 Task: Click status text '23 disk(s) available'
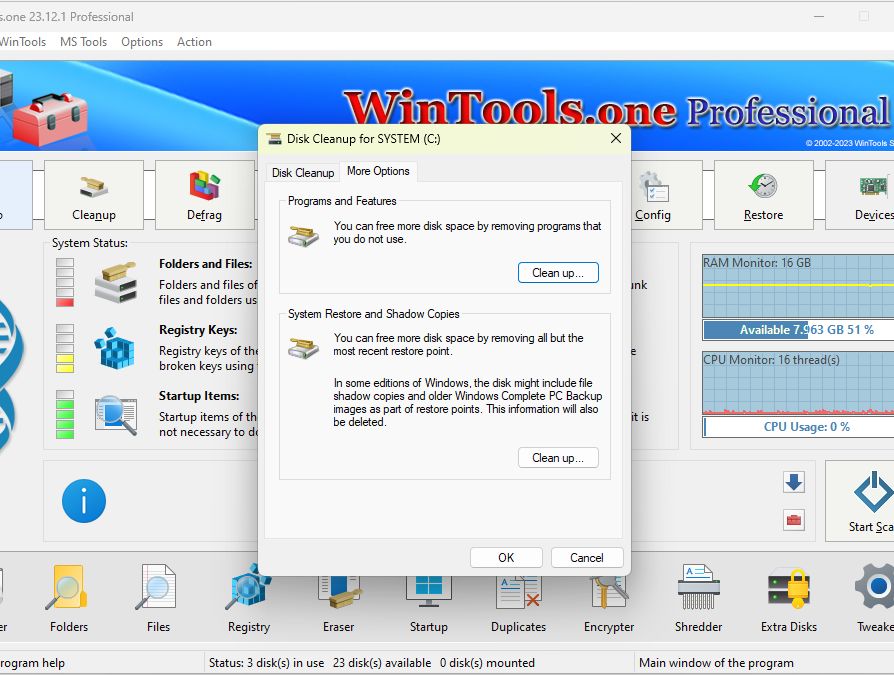pyautogui.click(x=382, y=663)
